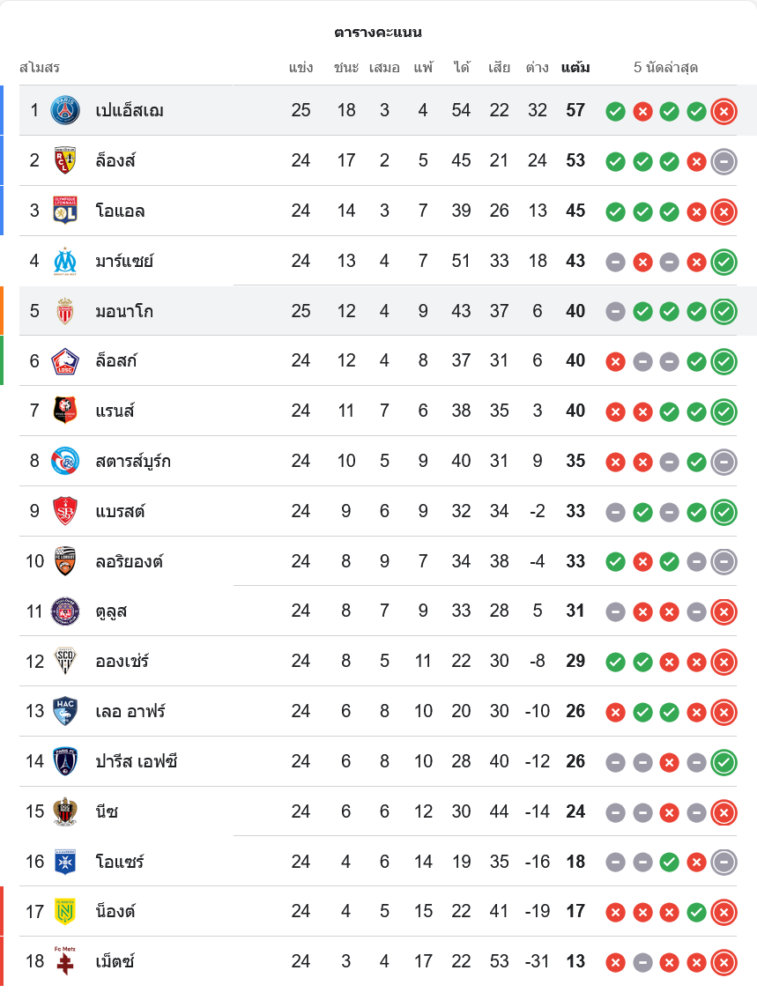Open the ตูลูส team name link
This screenshot has width=757, height=1000.
click(111, 611)
